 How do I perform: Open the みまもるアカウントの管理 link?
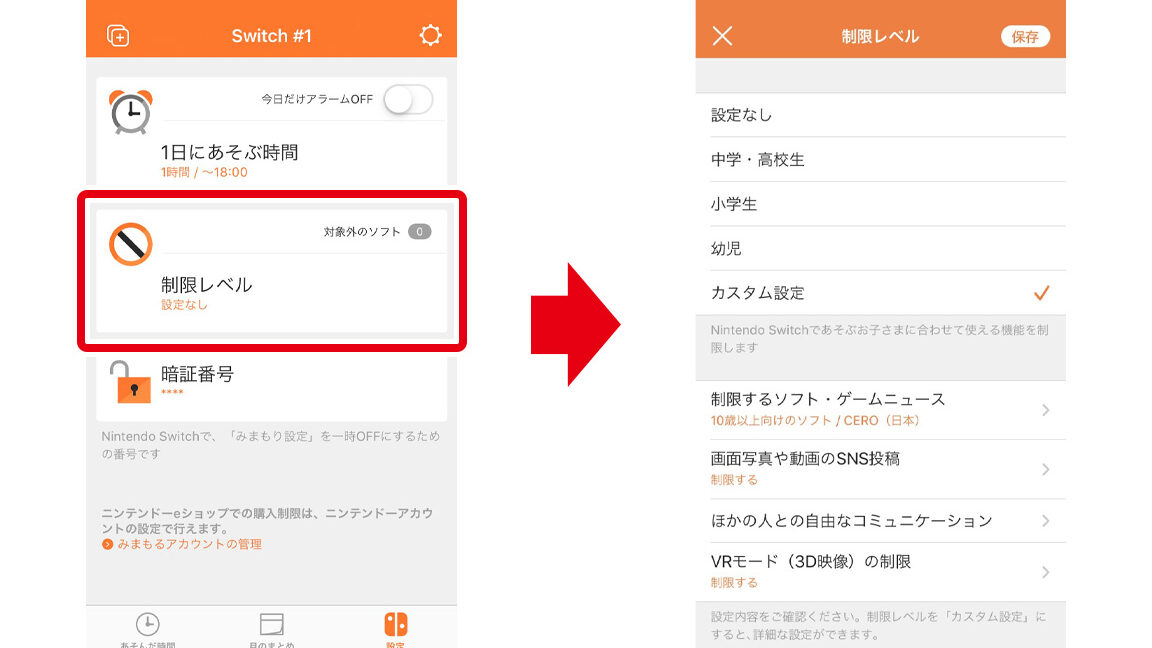pos(182,544)
